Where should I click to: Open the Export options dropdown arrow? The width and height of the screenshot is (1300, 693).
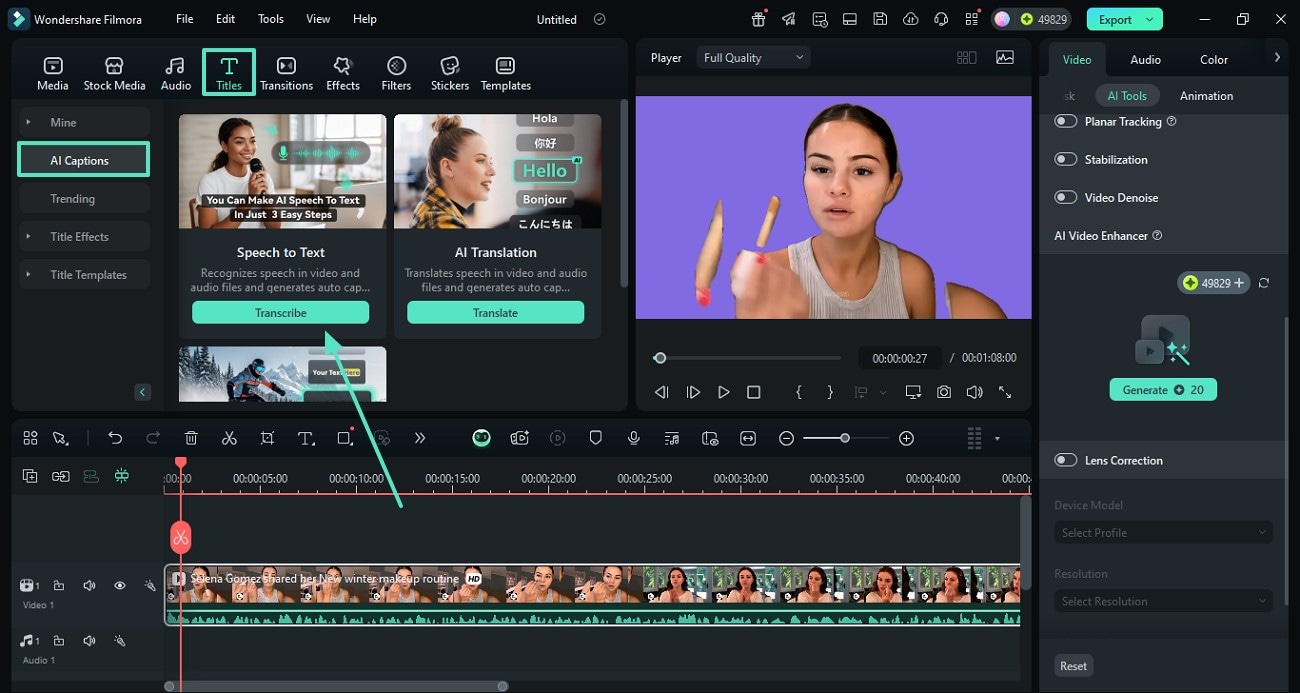[x=1150, y=19]
